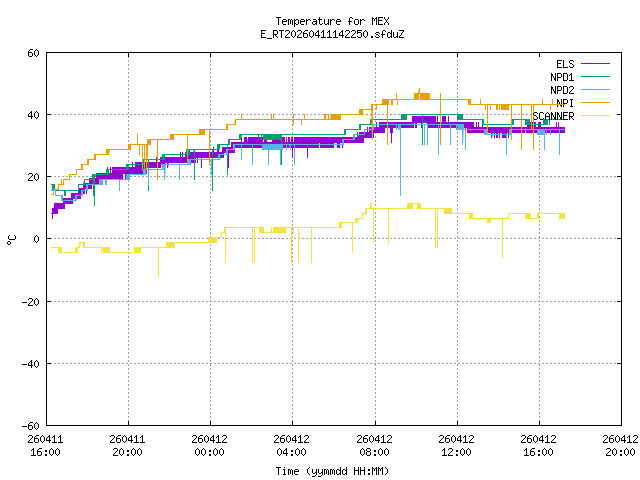
Task: Click the y-axis label -40
Action: coord(31,364)
